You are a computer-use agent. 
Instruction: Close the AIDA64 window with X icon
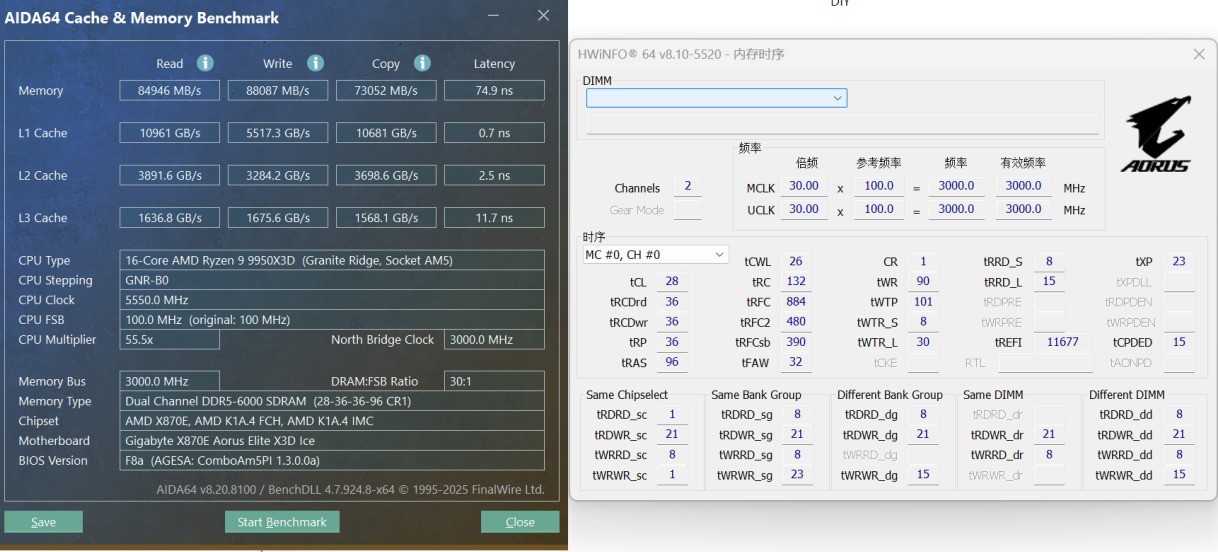543,16
